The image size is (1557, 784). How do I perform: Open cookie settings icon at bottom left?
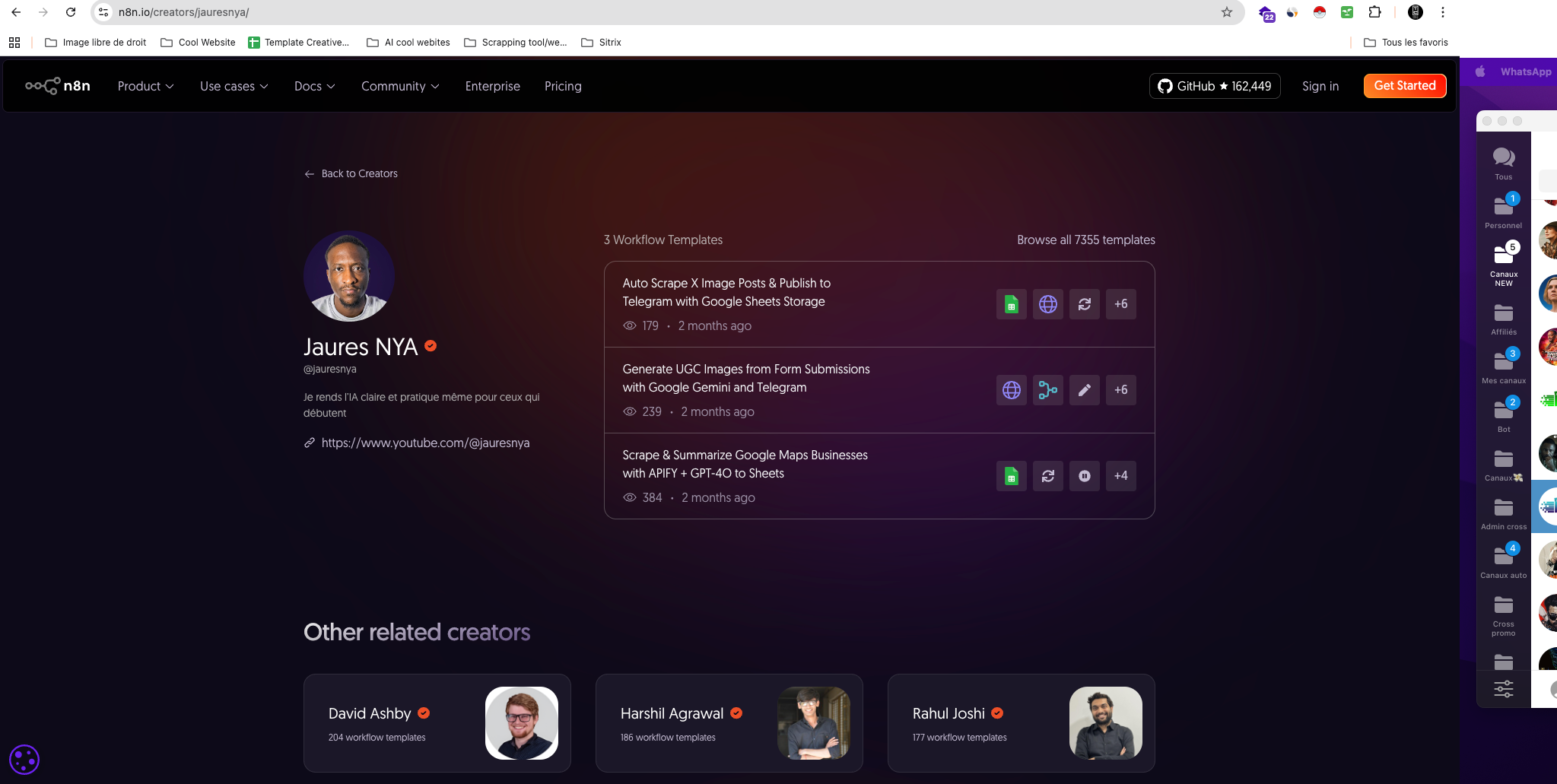[x=24, y=760]
